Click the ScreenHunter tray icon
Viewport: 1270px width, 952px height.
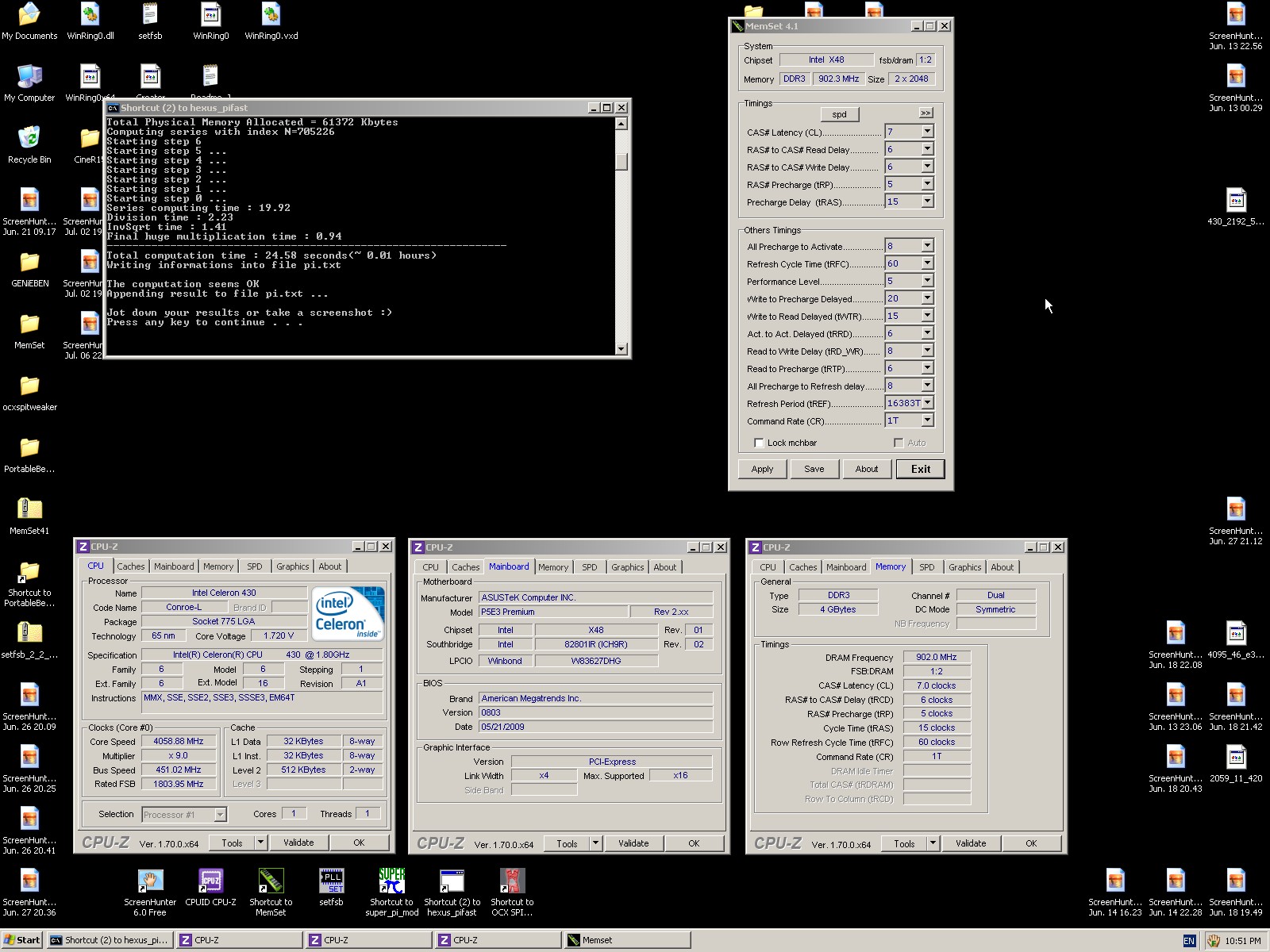click(x=1214, y=941)
